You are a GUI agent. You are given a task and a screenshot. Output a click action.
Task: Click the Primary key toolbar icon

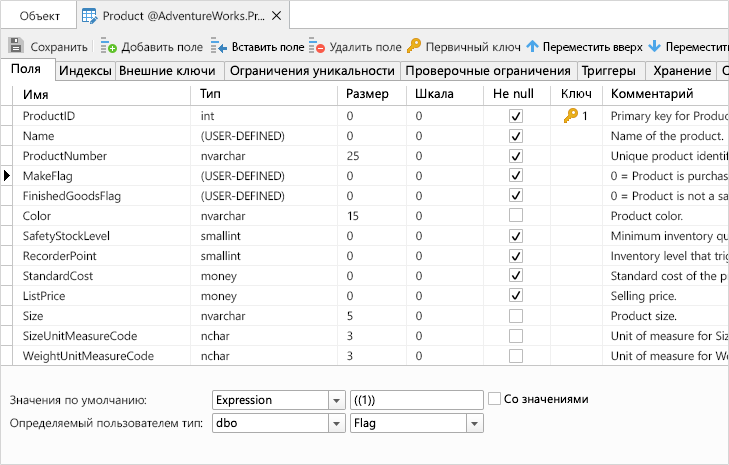(x=414, y=46)
